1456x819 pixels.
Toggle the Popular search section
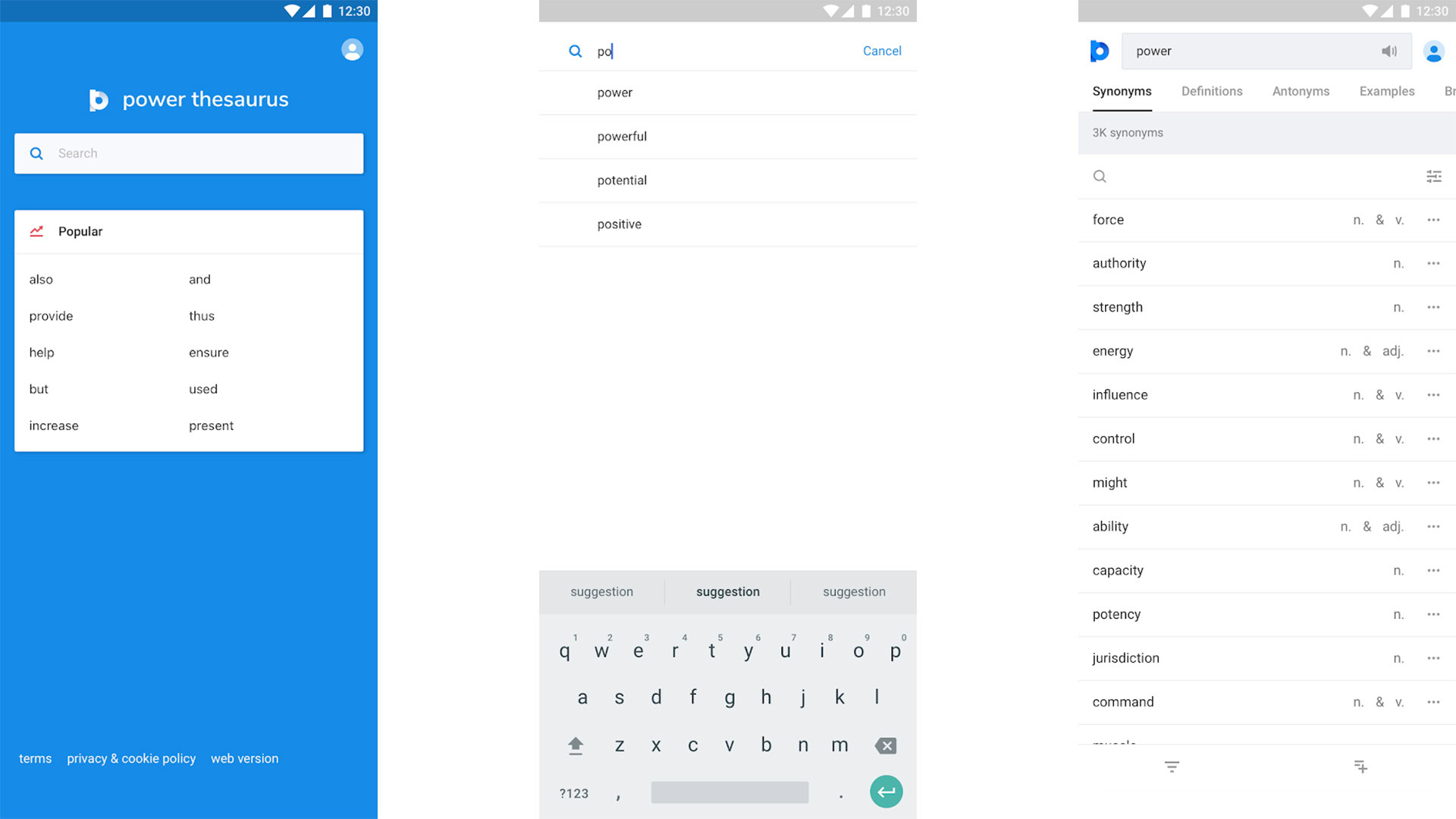79,231
